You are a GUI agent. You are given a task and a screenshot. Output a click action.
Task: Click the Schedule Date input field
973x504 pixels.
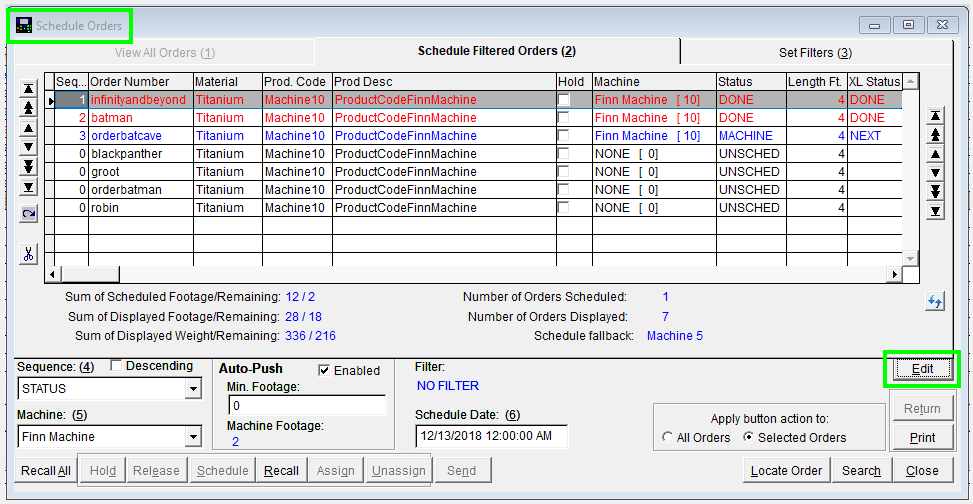pos(491,436)
